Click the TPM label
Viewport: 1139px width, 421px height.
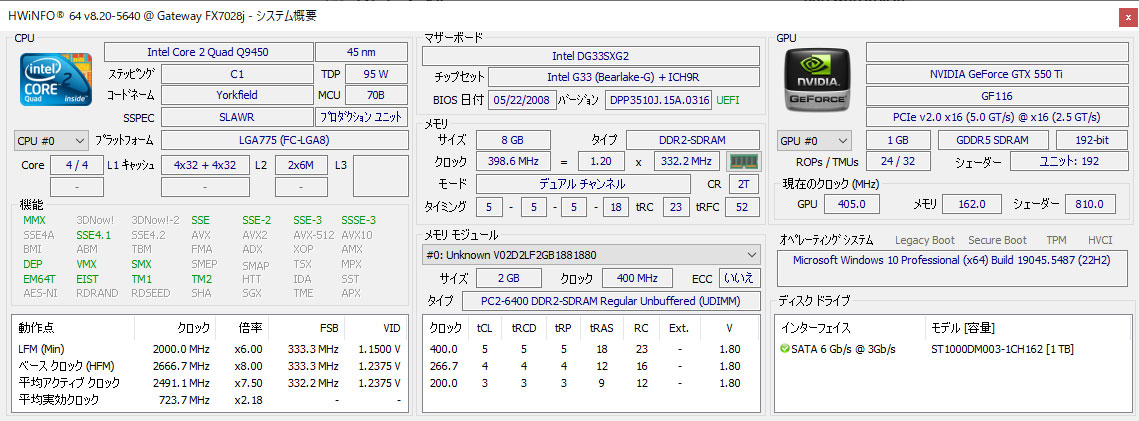(1056, 240)
